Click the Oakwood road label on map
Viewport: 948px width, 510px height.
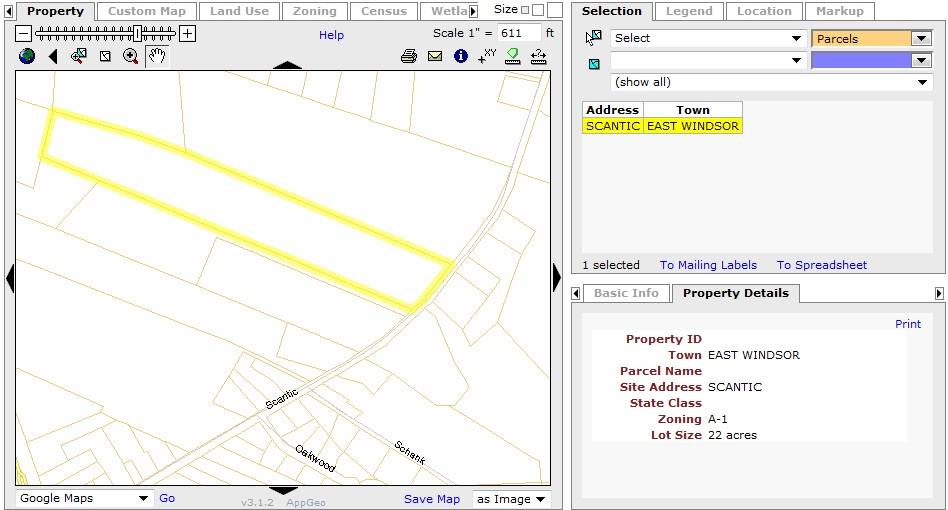[315, 459]
